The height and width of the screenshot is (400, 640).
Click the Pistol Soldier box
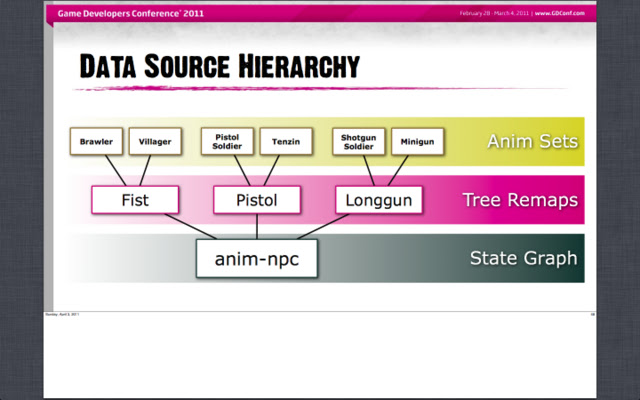226,142
